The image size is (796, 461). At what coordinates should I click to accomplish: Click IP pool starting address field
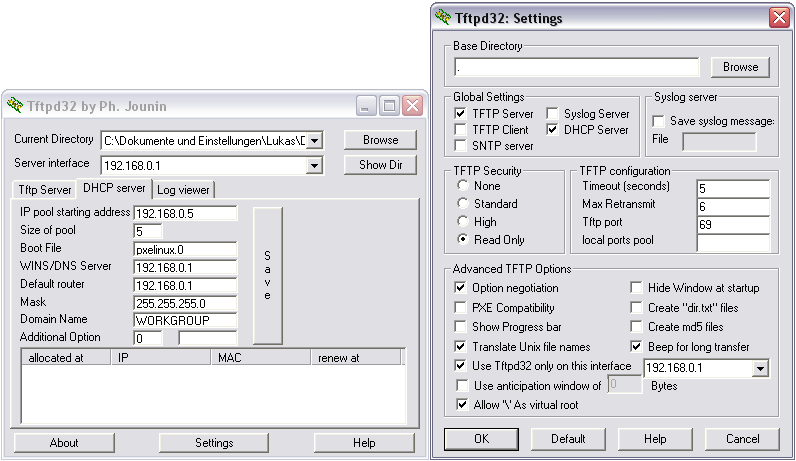(x=185, y=213)
